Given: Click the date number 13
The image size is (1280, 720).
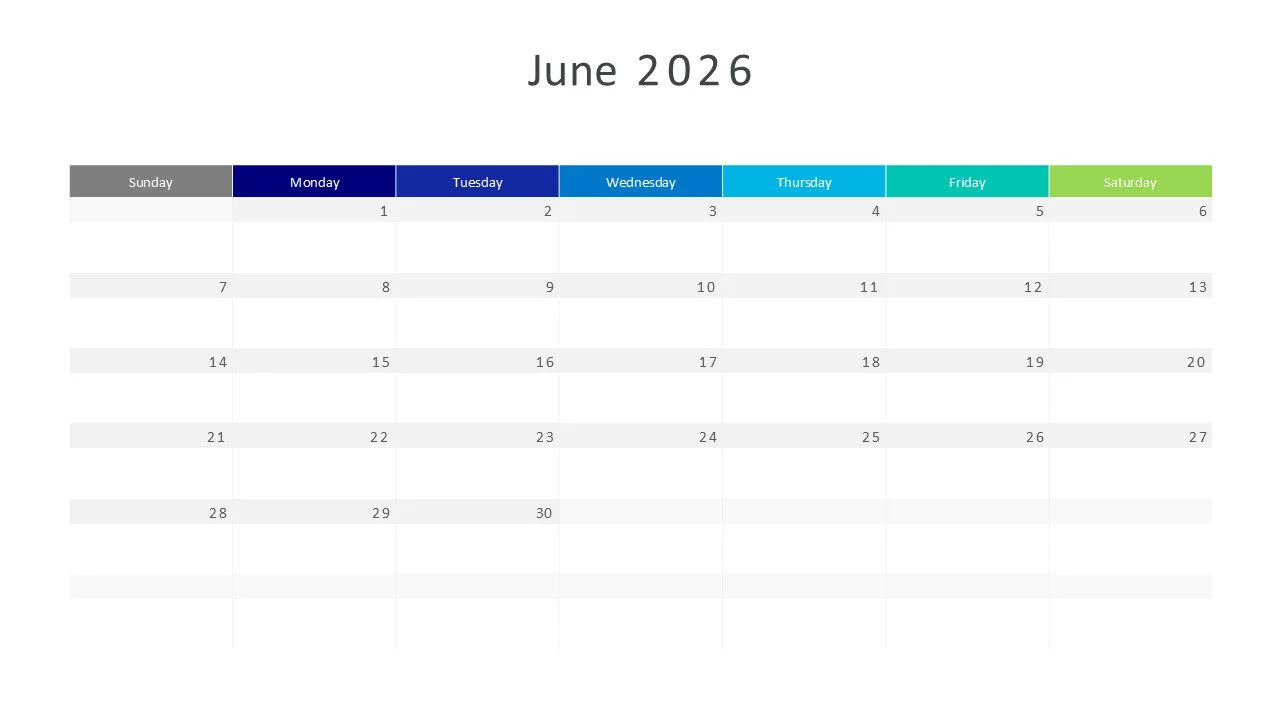Looking at the screenshot, I should (x=1197, y=287).
